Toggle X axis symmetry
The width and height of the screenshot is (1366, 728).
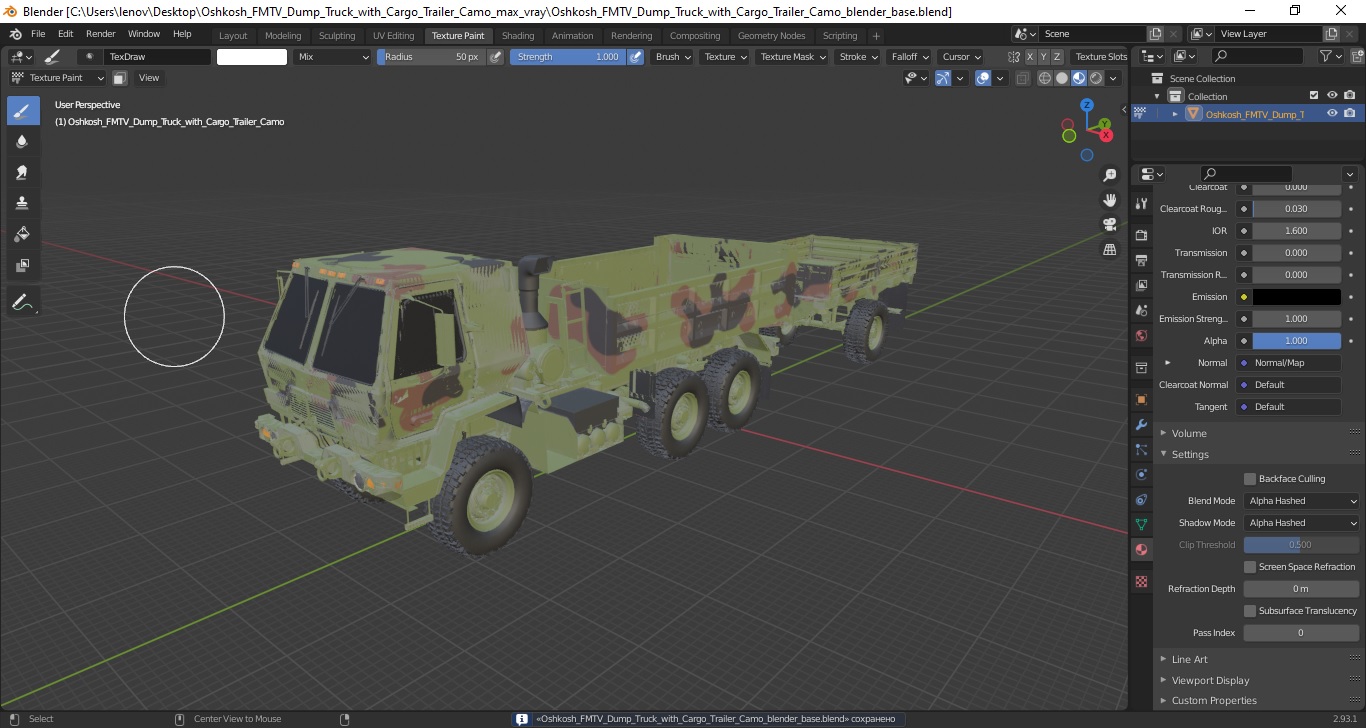pos(1030,57)
